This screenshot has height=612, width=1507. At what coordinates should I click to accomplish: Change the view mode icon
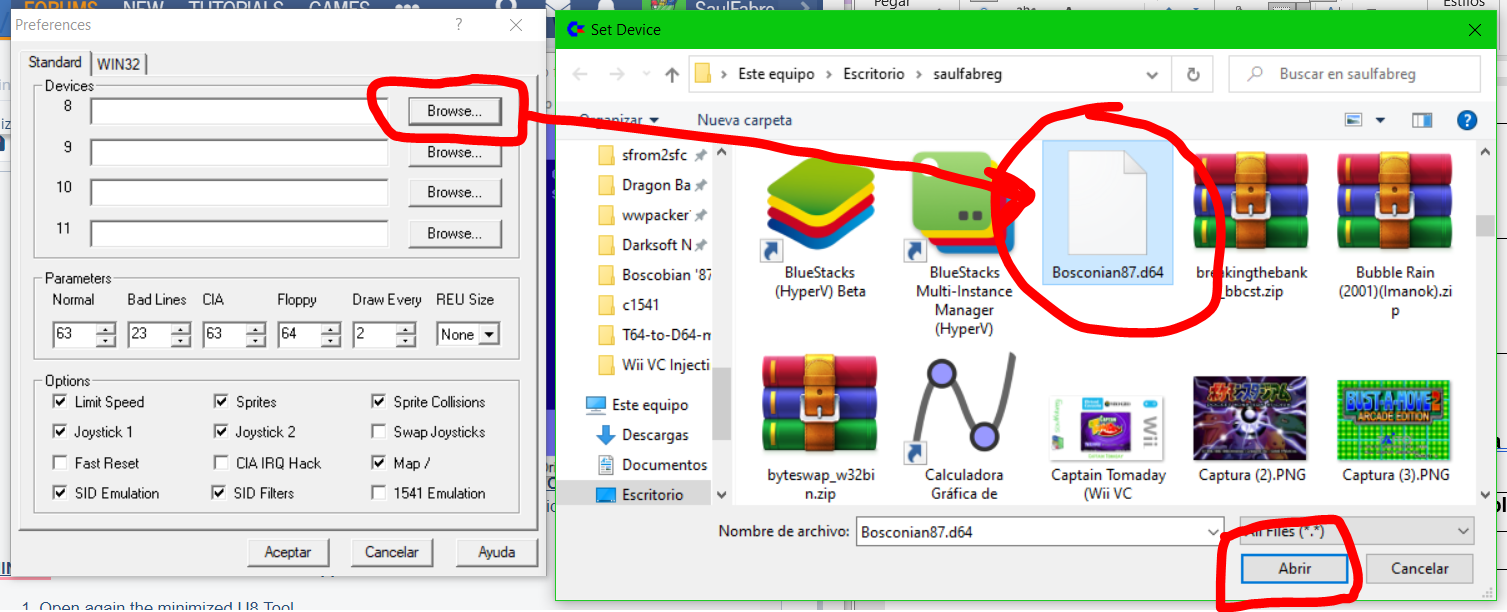click(1354, 120)
